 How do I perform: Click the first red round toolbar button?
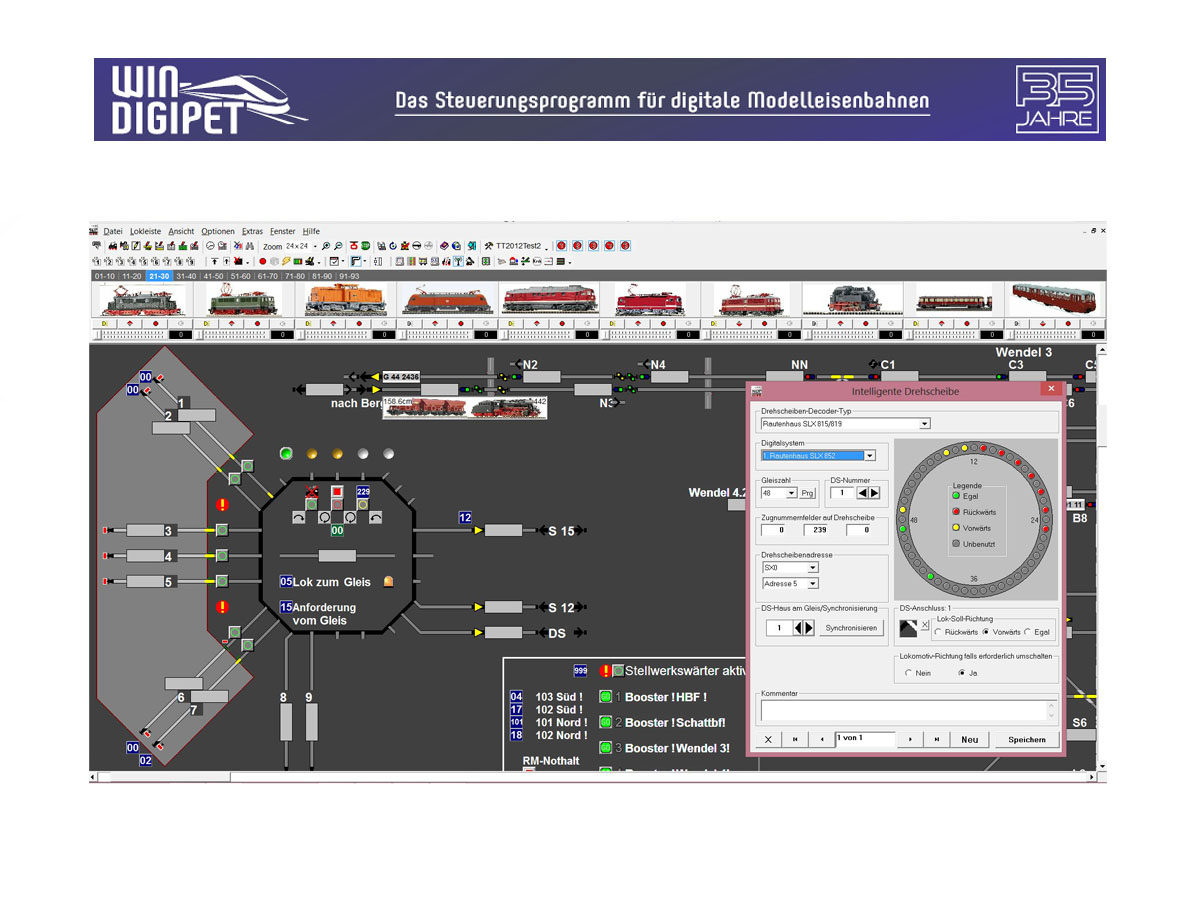pyautogui.click(x=561, y=246)
